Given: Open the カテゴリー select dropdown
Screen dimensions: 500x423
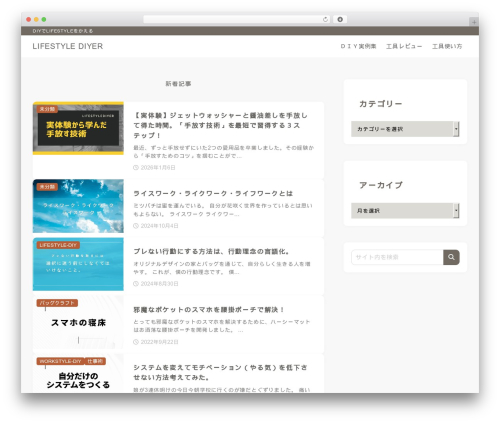Looking at the screenshot, I should point(405,129).
